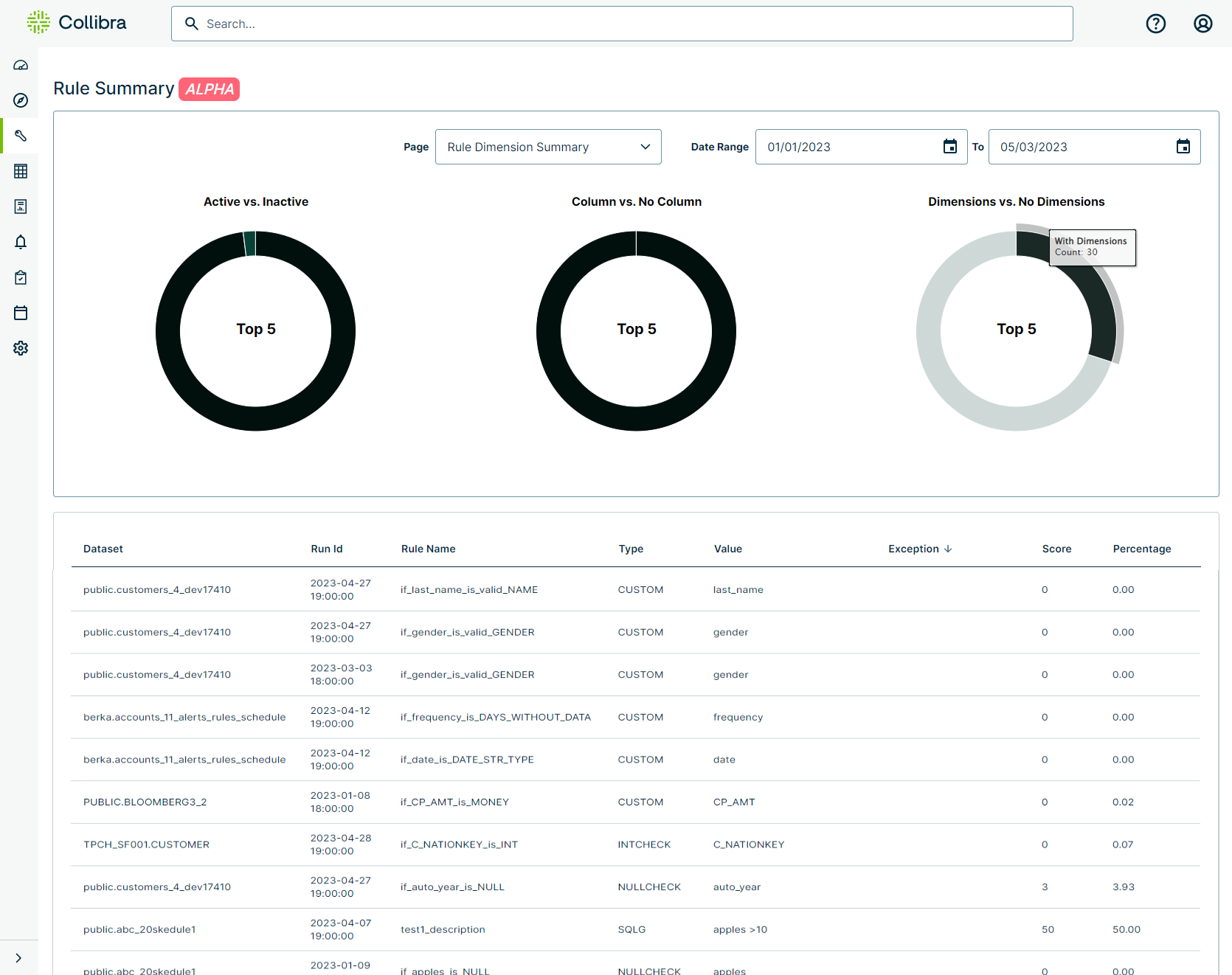Open calendar picker for end date 05/03/2023
Image resolution: width=1232 pixels, height=975 pixels.
click(1183, 147)
